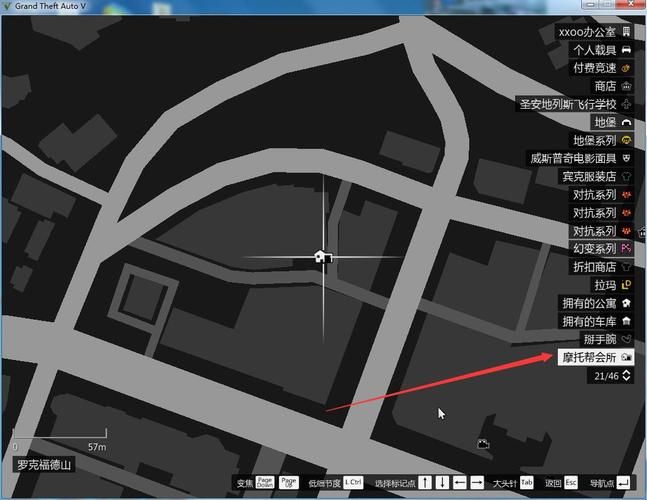The image size is (647, 500).
Task: Click the up arrow key hint for 选择标记点
Action: click(425, 482)
